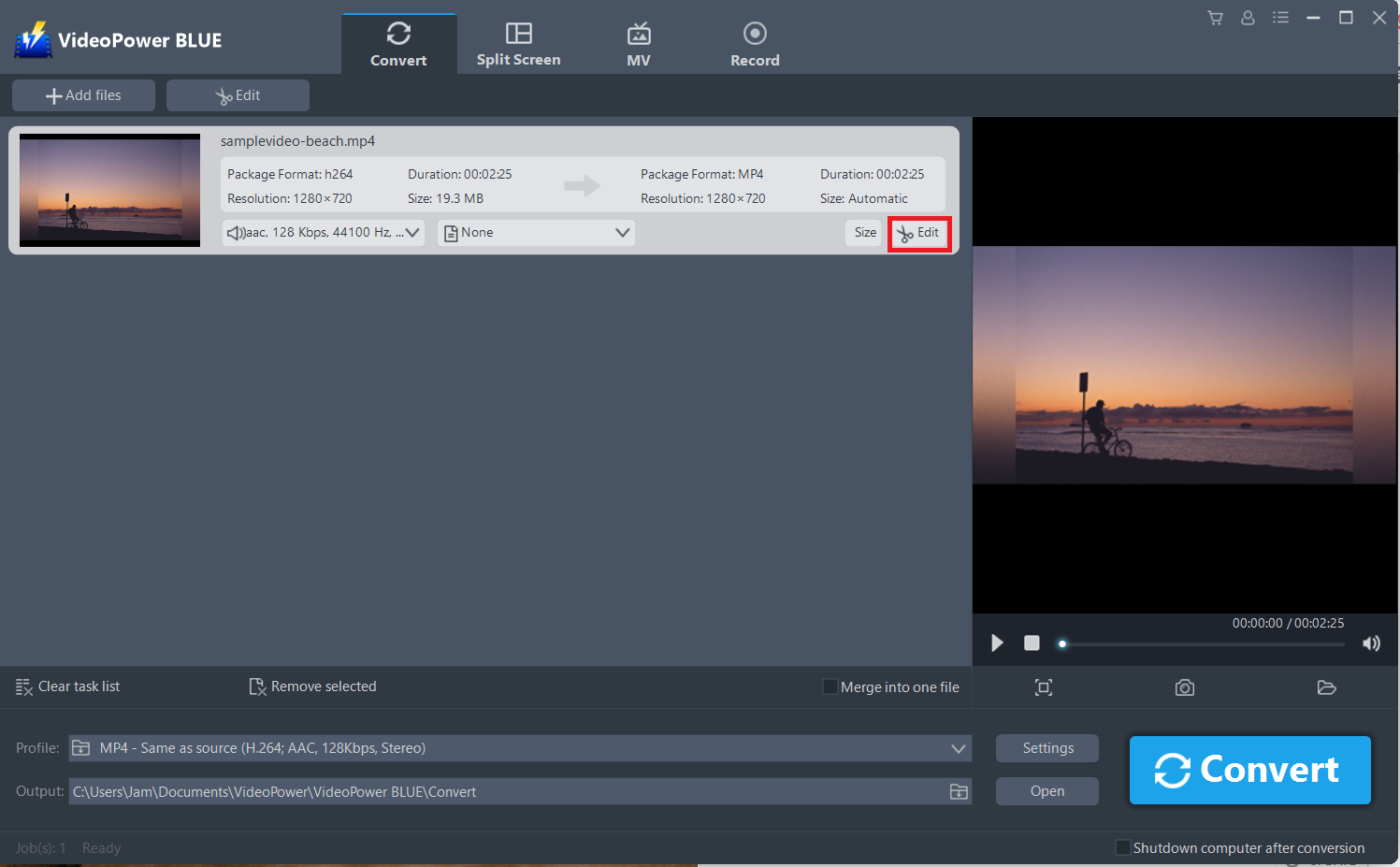
Task: Open the shopping cart store
Action: 1214,17
